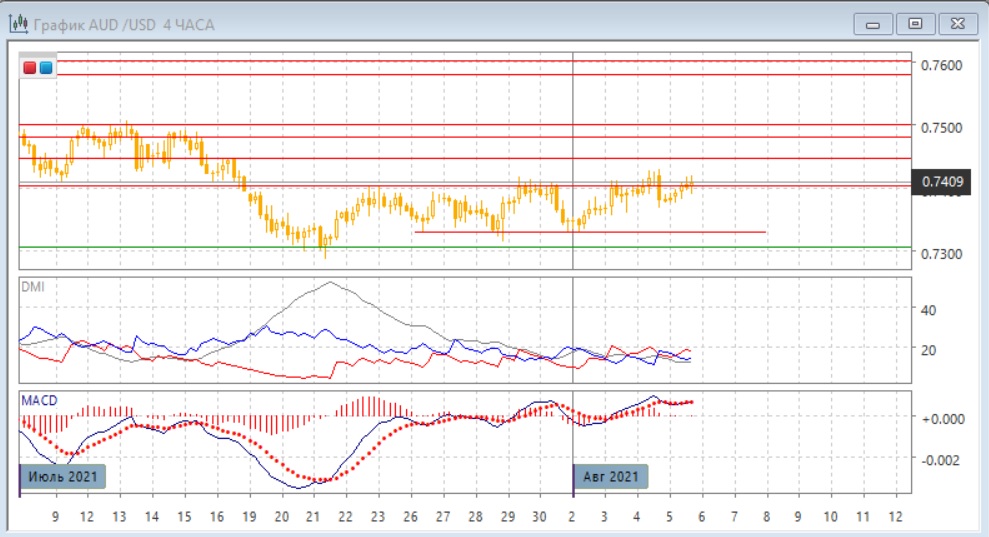989x537 pixels.
Task: Click the 0.7300 price axis label
Action: coord(942,254)
